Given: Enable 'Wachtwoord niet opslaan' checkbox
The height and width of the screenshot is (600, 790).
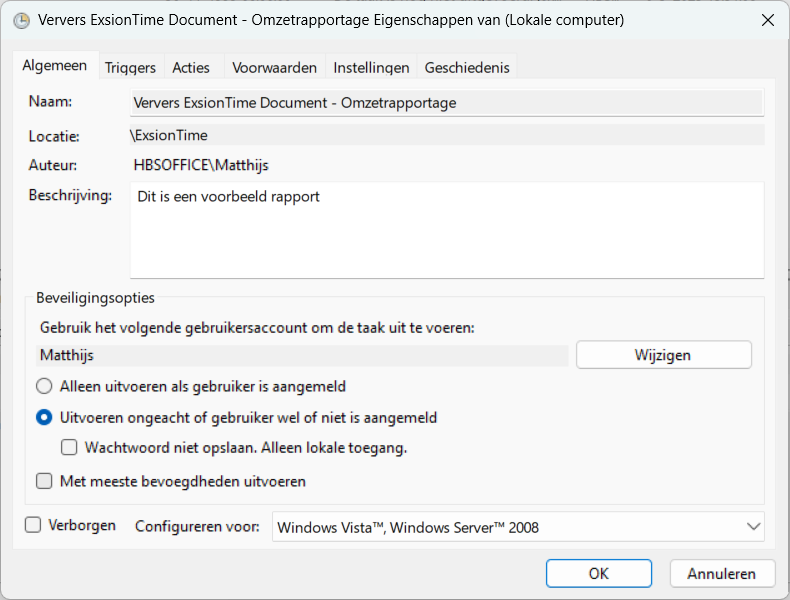Looking at the screenshot, I should pos(69,448).
